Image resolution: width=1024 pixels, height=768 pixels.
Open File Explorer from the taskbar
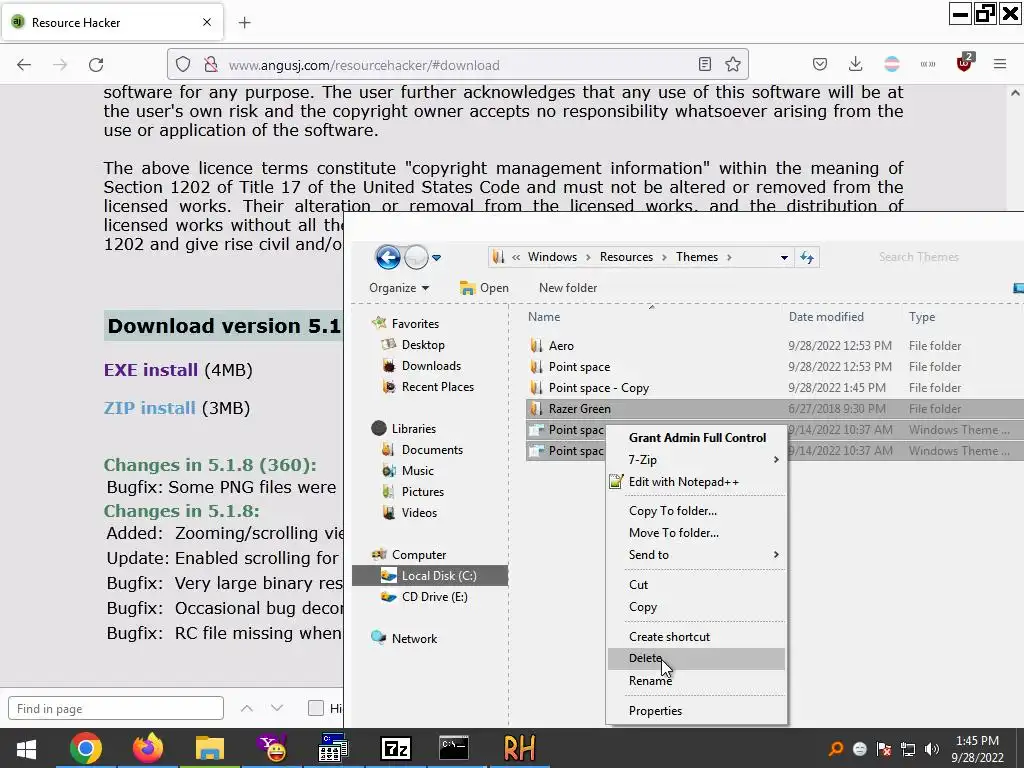[210, 748]
